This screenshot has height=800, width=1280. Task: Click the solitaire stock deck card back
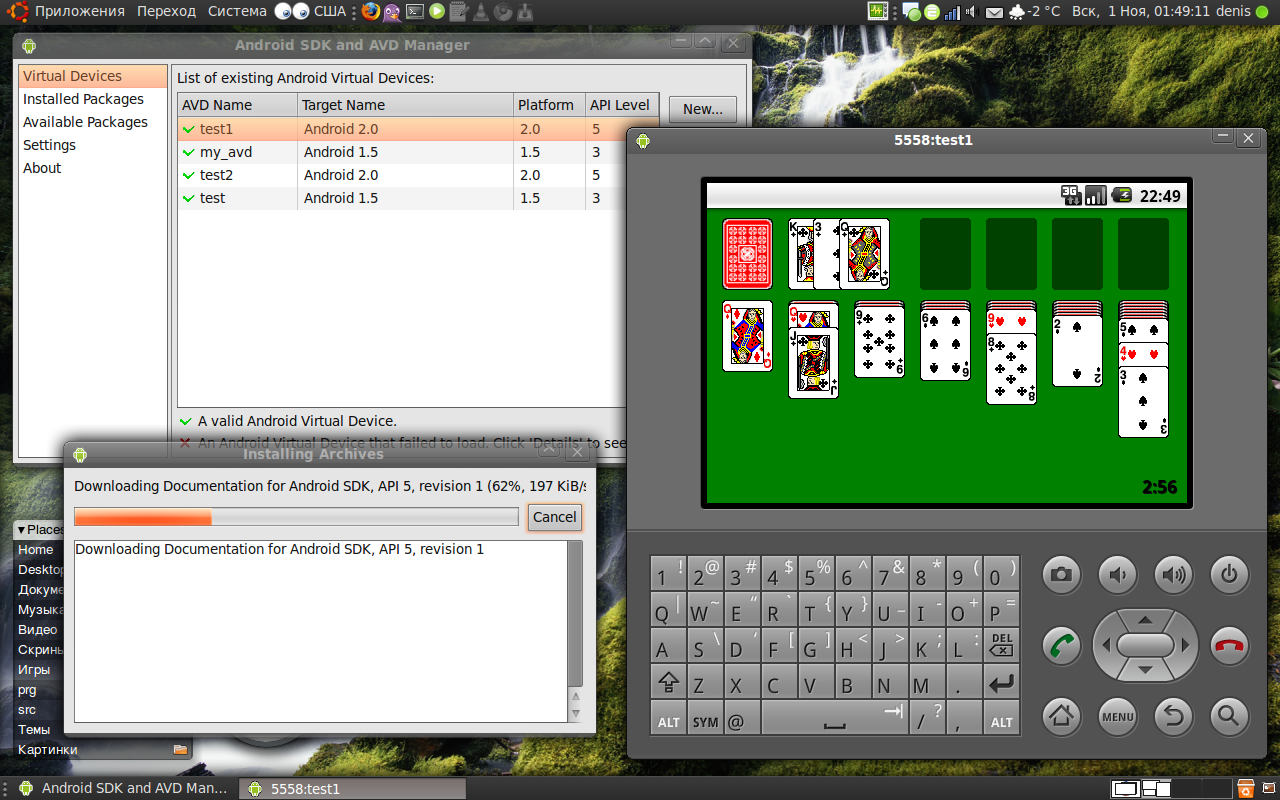(x=748, y=254)
